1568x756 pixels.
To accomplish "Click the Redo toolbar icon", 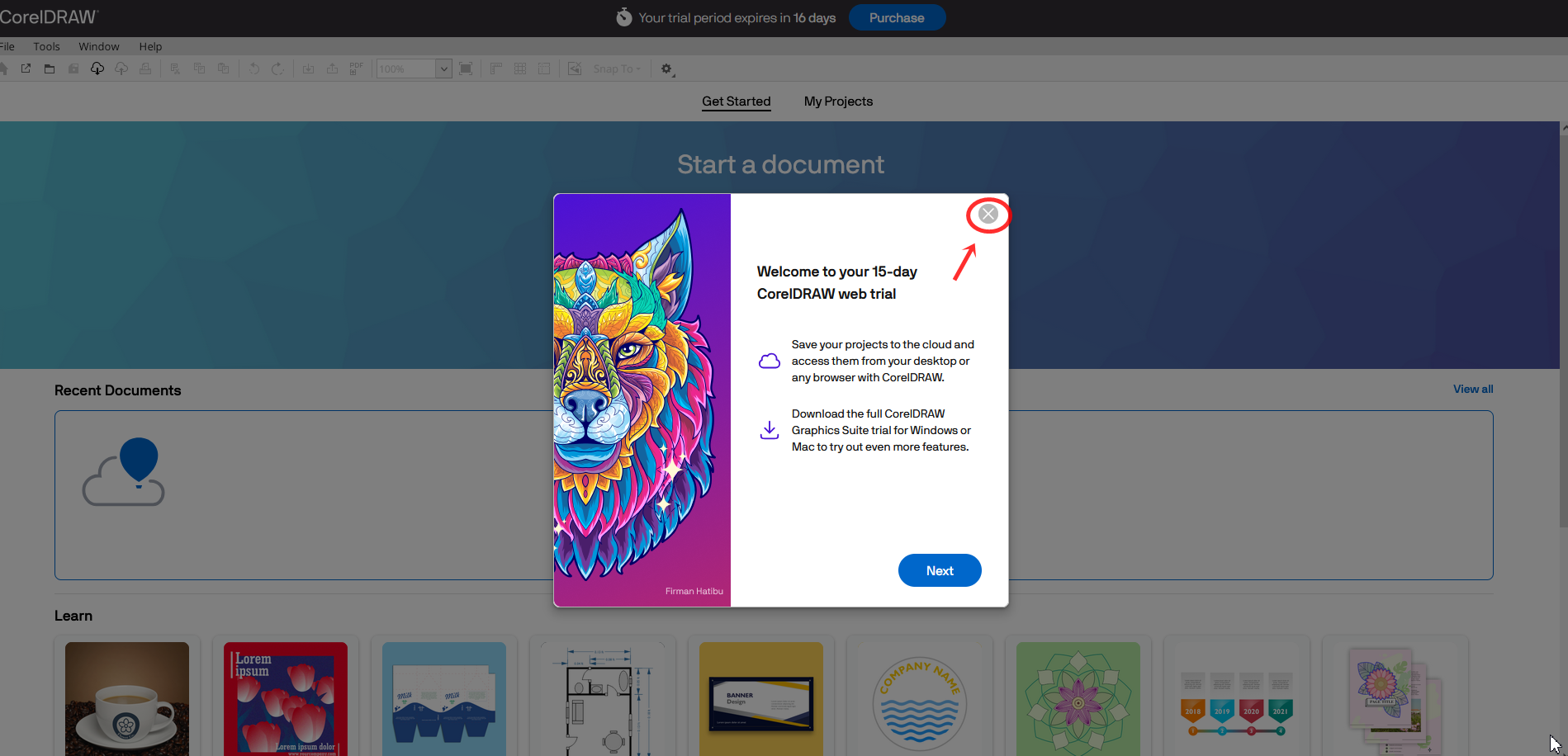I will click(278, 69).
